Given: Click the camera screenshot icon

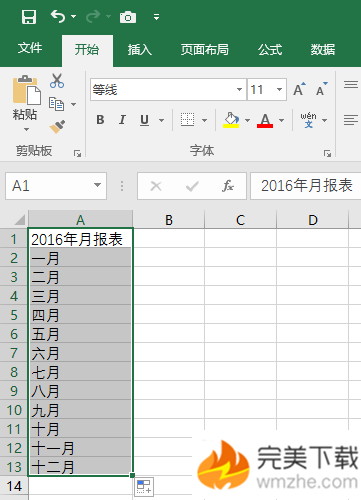Looking at the screenshot, I should [x=128, y=17].
